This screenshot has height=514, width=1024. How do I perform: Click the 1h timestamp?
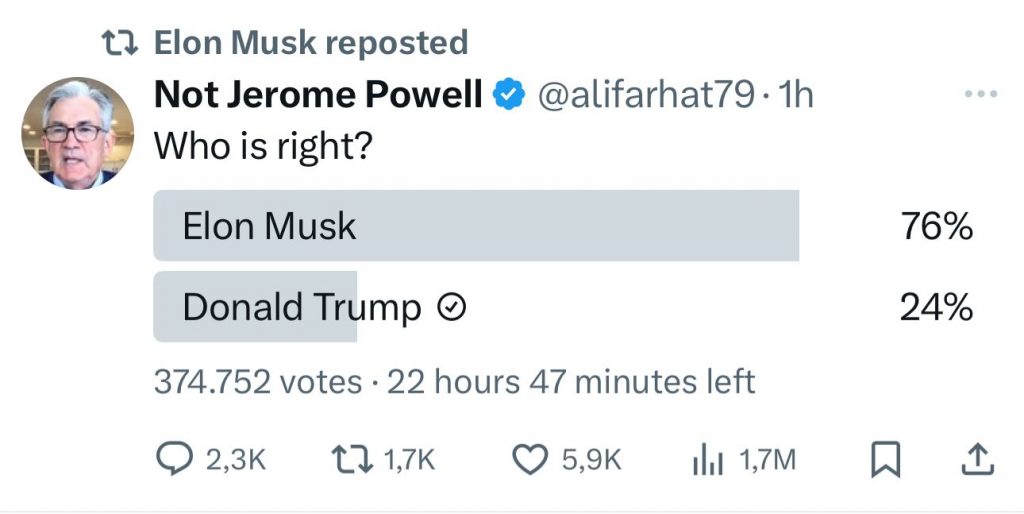[796, 95]
